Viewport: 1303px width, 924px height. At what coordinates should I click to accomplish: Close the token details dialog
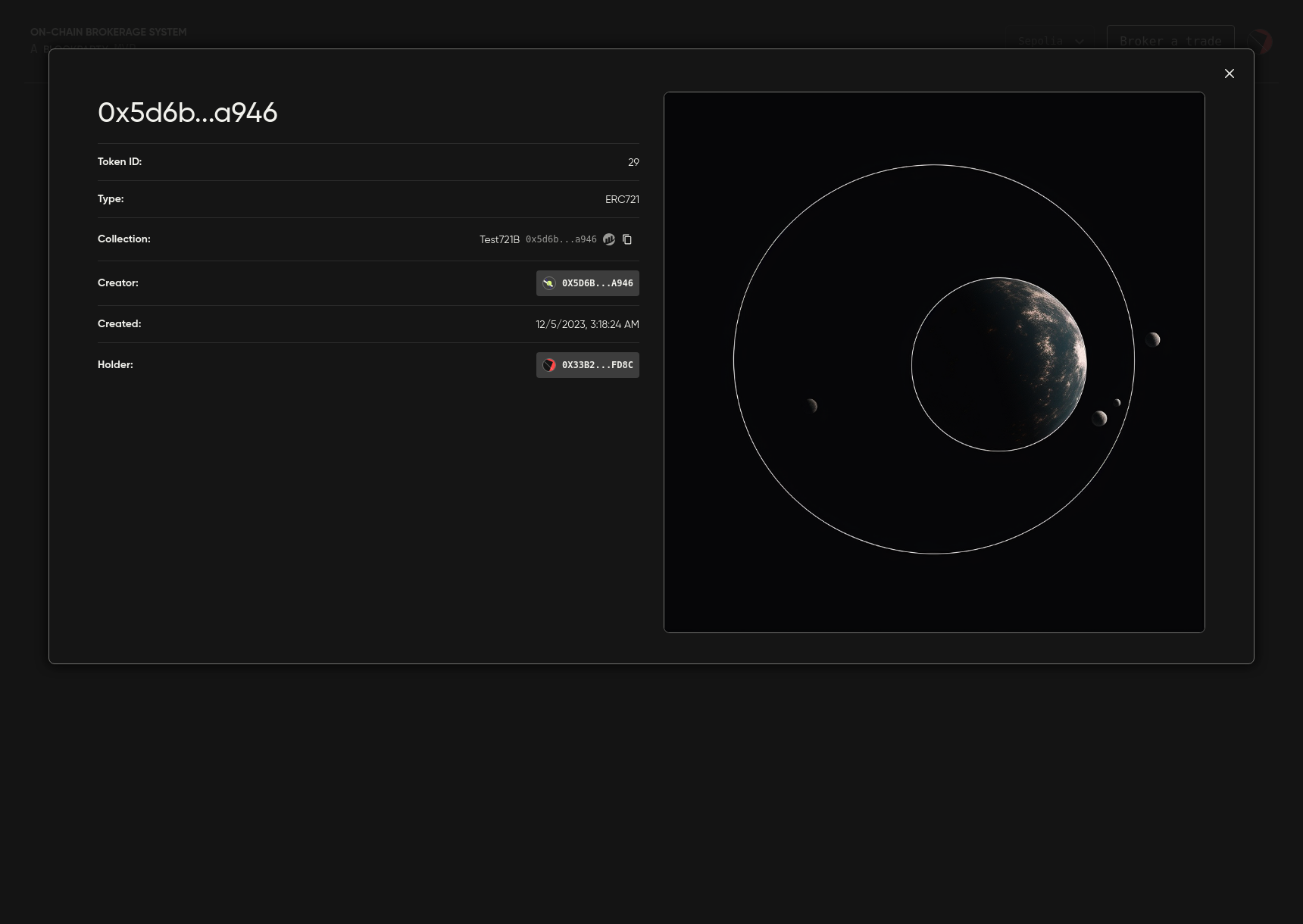point(1229,73)
